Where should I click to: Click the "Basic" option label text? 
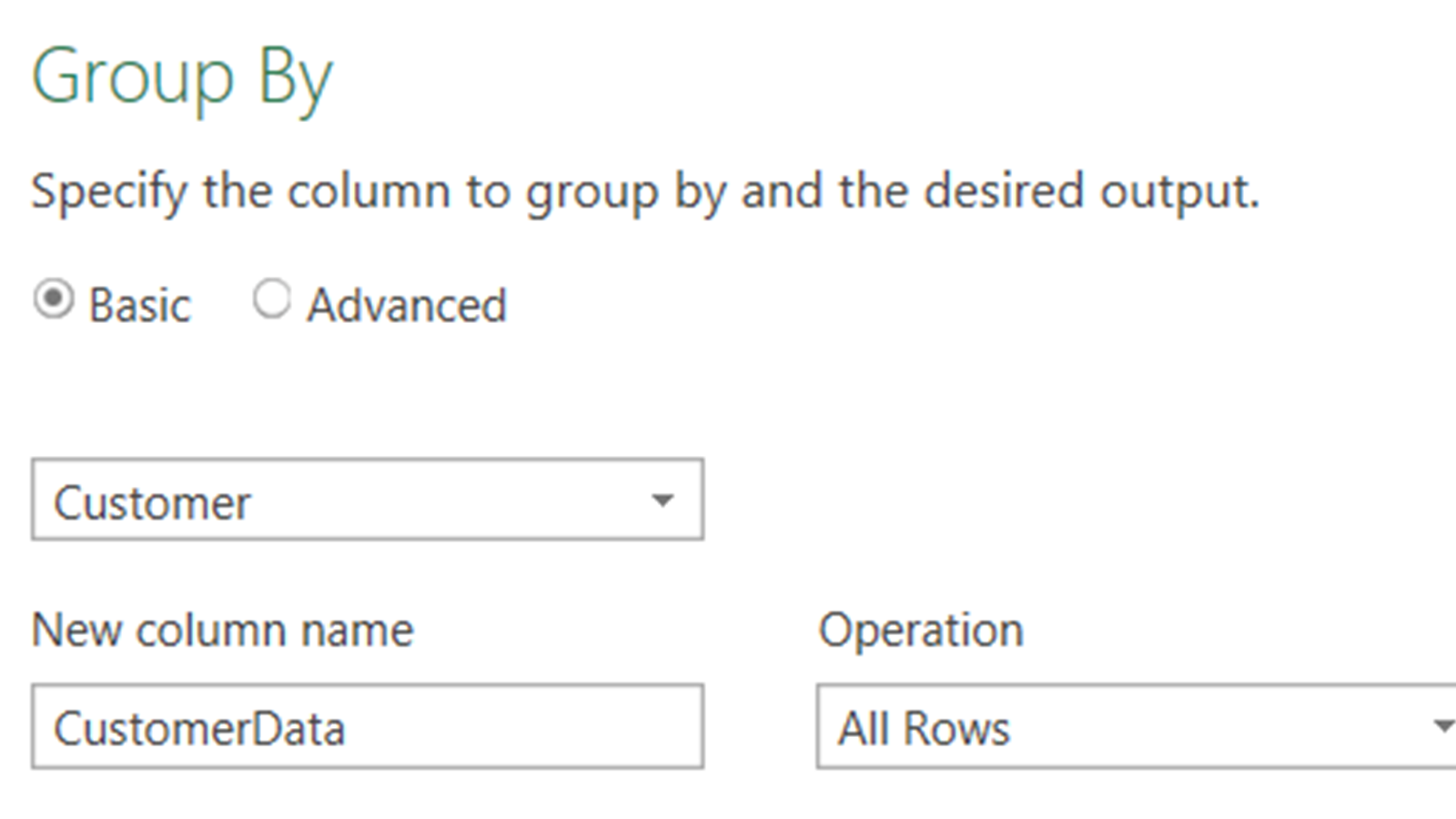[x=140, y=305]
